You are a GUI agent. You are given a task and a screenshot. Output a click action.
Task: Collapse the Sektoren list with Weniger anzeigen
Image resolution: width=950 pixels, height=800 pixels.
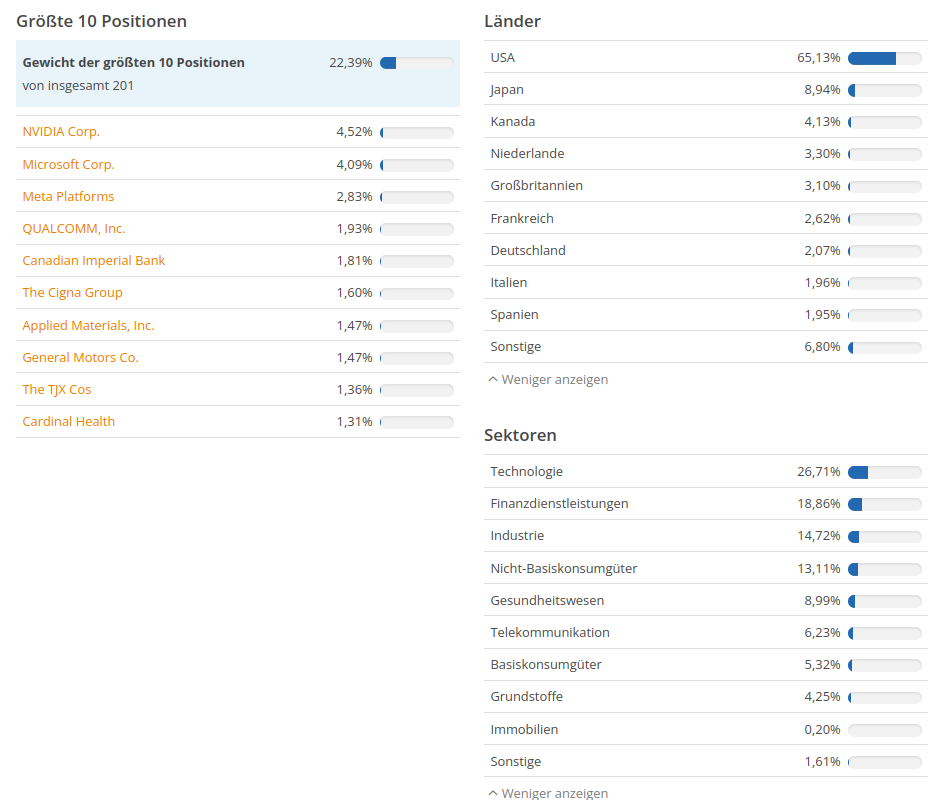[x=554, y=793]
